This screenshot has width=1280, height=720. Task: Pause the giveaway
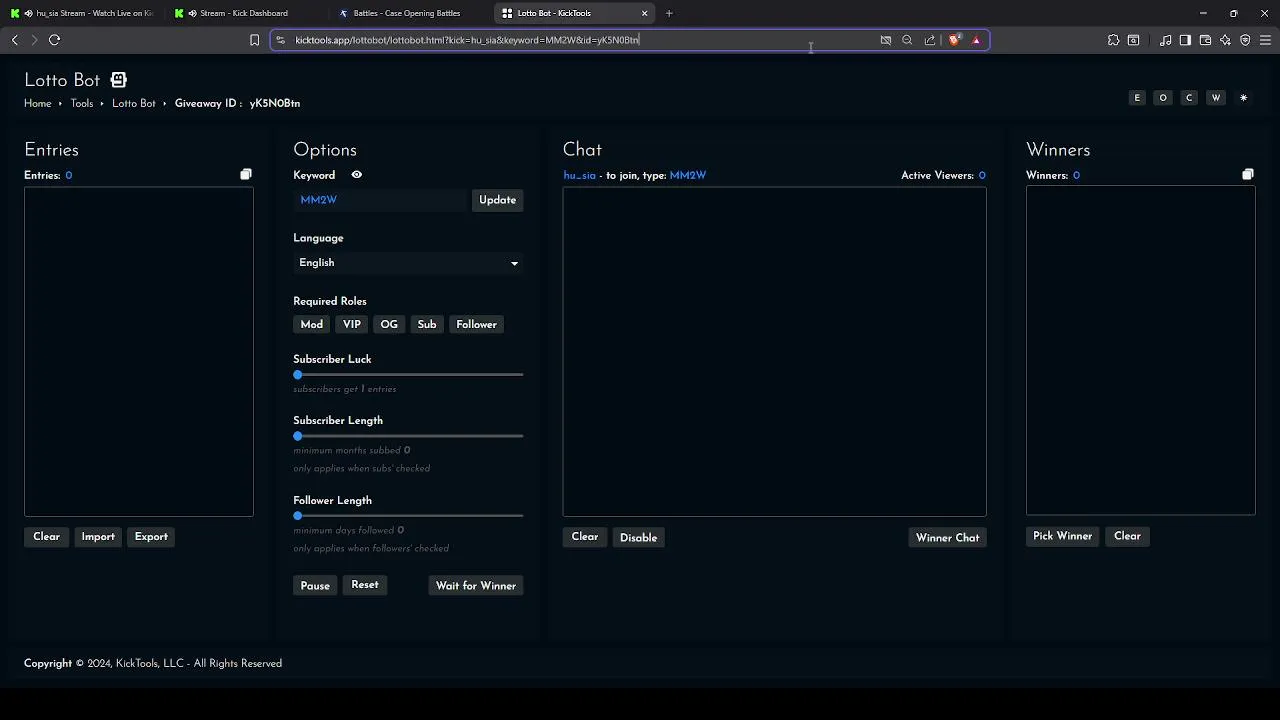click(315, 586)
